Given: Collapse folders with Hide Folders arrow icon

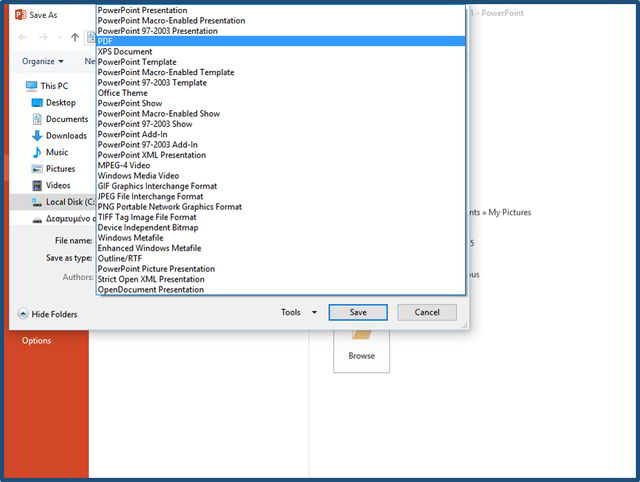Looking at the screenshot, I should click(x=23, y=314).
